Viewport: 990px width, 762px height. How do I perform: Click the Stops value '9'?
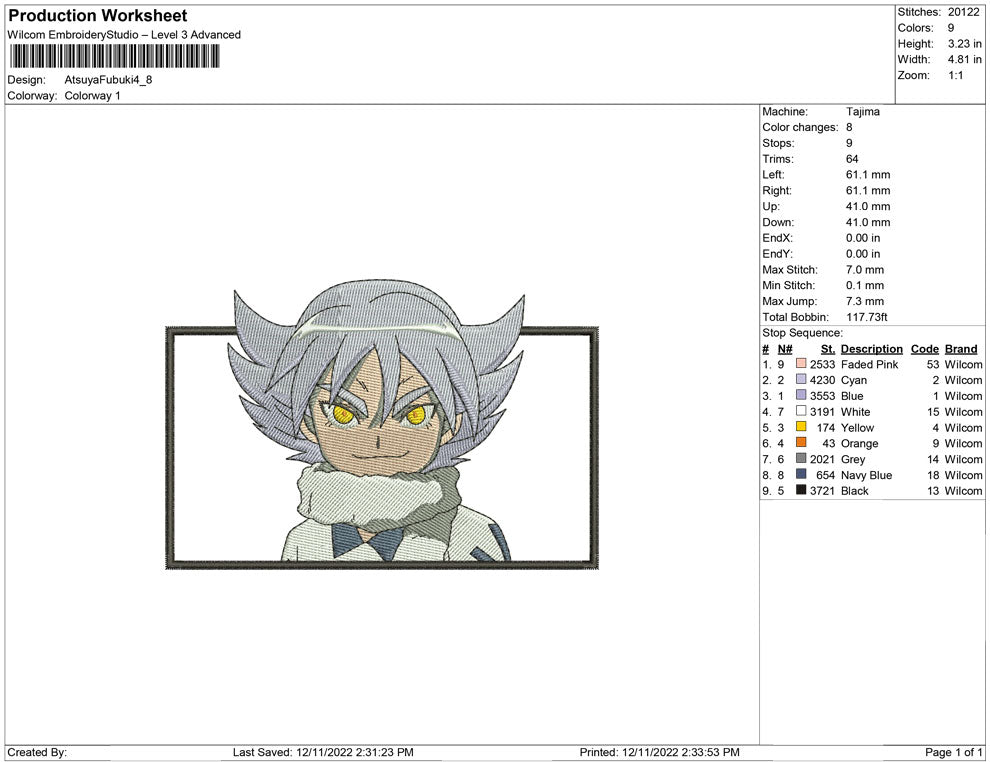849,143
